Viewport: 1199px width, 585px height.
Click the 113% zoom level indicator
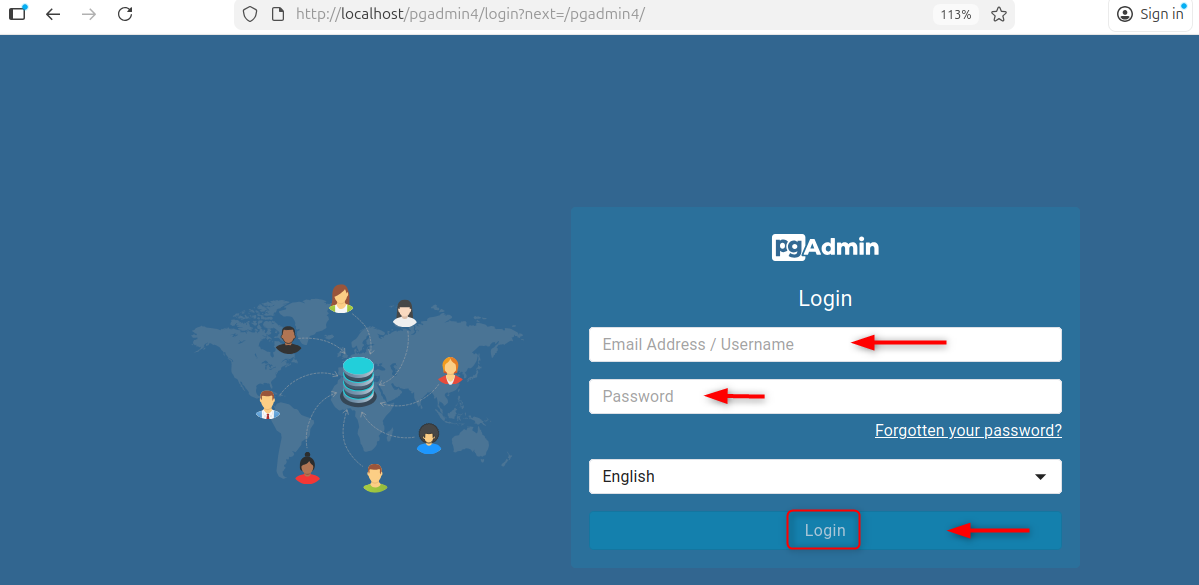tap(955, 14)
